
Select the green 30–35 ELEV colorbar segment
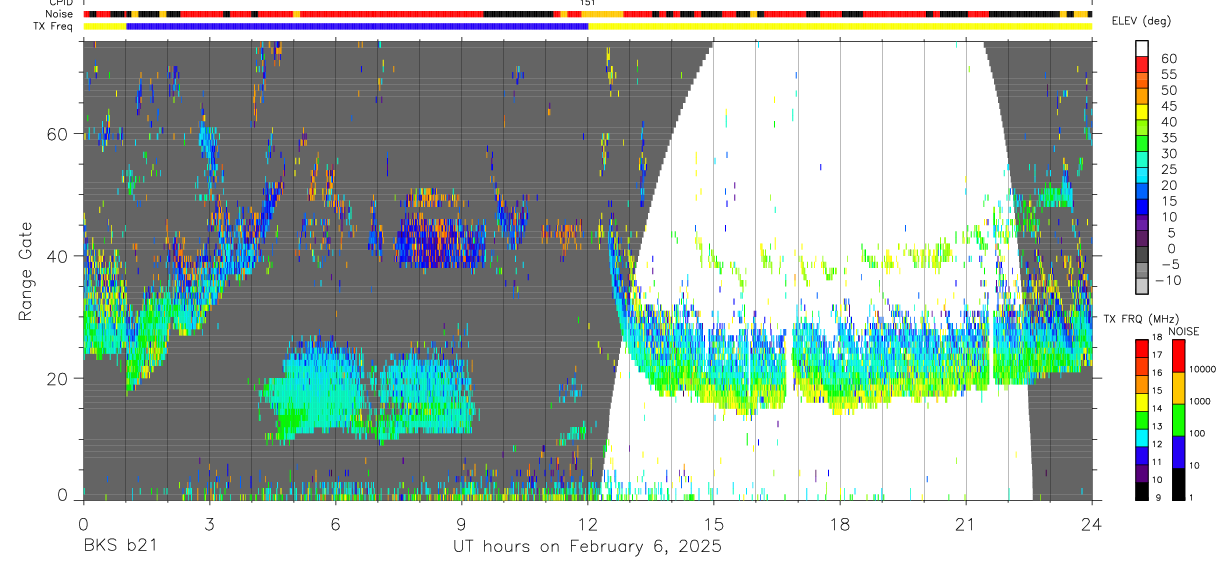click(x=1142, y=145)
